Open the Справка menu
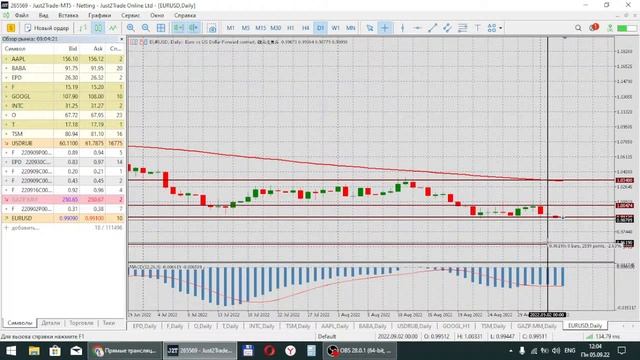Viewport: 640px width, 360px height. [x=185, y=15]
